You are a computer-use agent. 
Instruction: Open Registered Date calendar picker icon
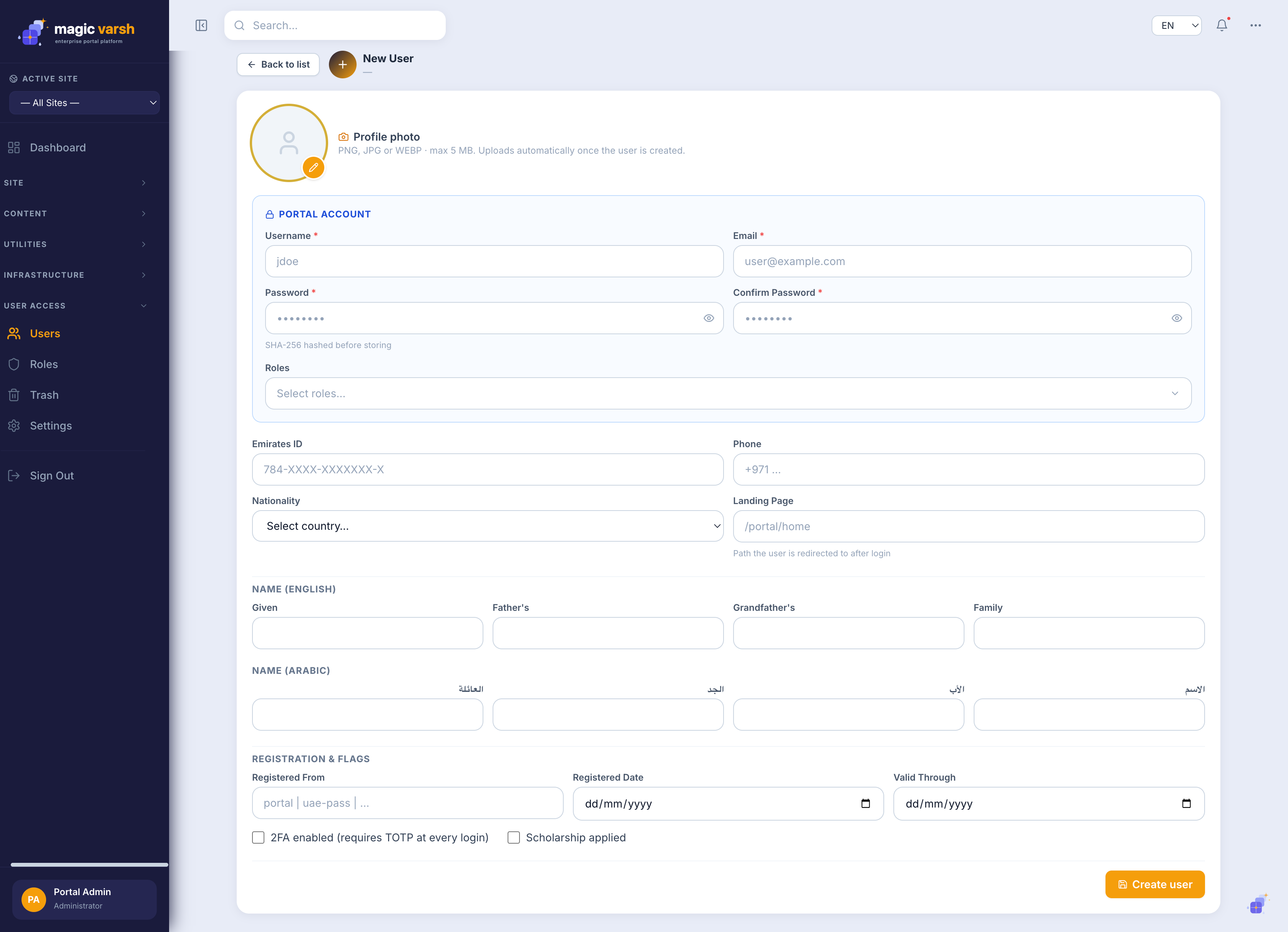click(865, 803)
